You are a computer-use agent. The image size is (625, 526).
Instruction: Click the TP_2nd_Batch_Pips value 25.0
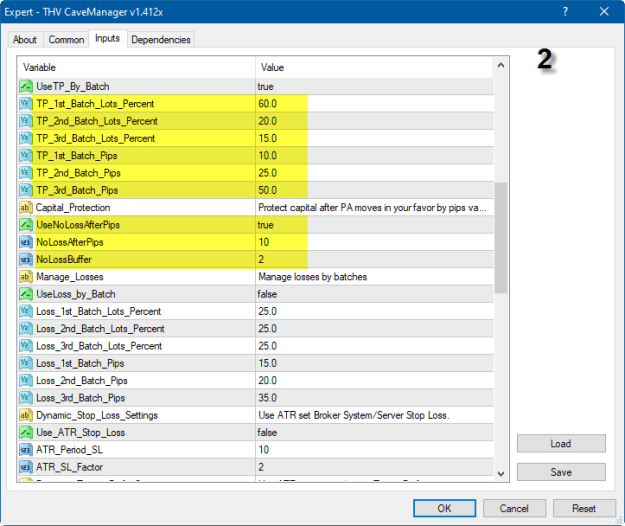pos(267,173)
